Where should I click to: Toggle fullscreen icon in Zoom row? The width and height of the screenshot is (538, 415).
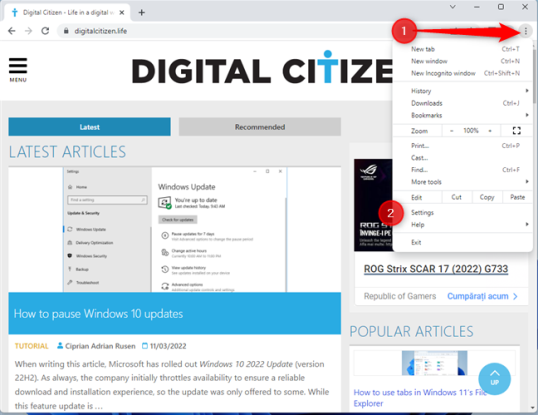click(516, 130)
